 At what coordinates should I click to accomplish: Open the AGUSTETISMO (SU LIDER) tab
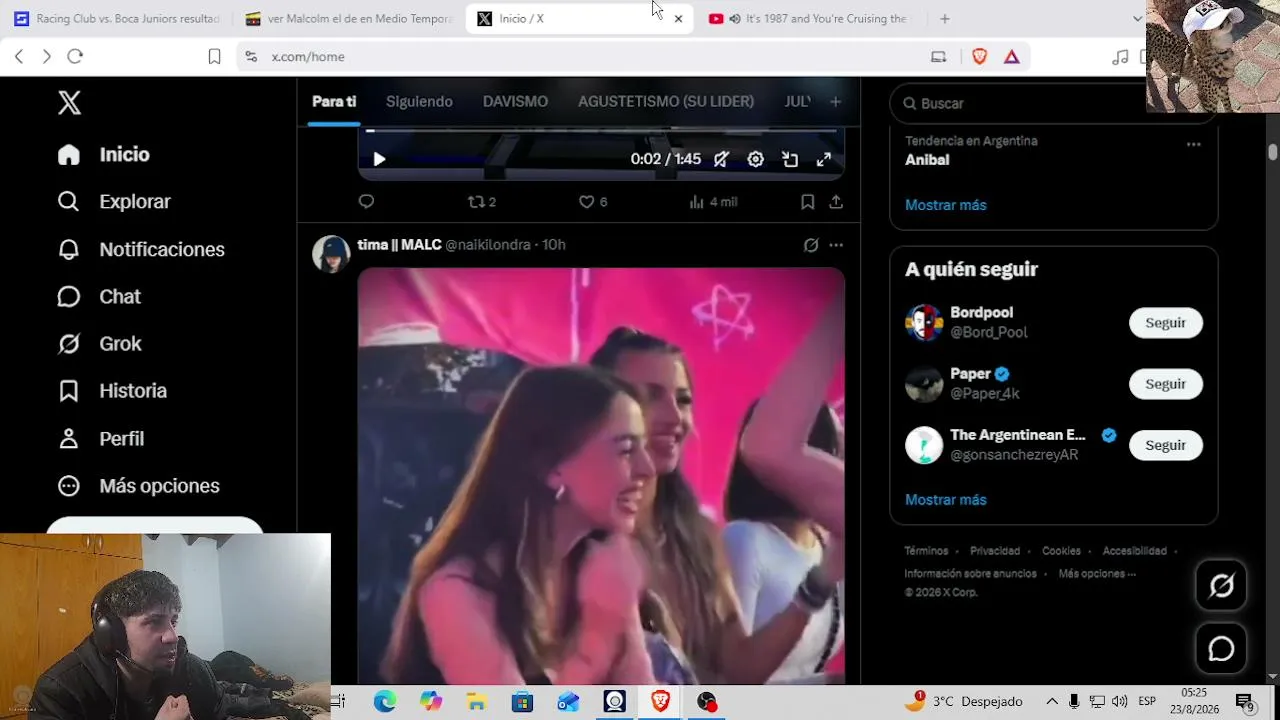pyautogui.click(x=666, y=102)
